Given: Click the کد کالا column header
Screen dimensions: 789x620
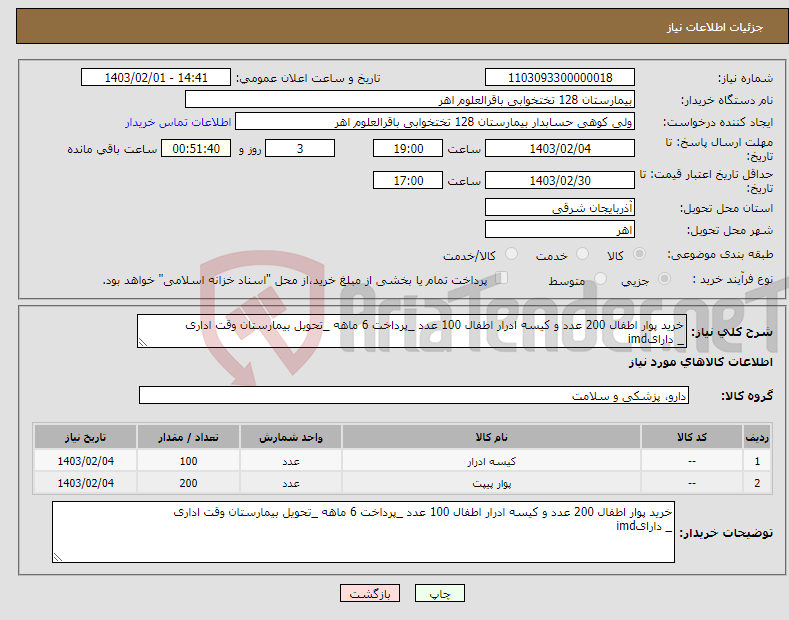Looking at the screenshot, I should coord(692,437).
